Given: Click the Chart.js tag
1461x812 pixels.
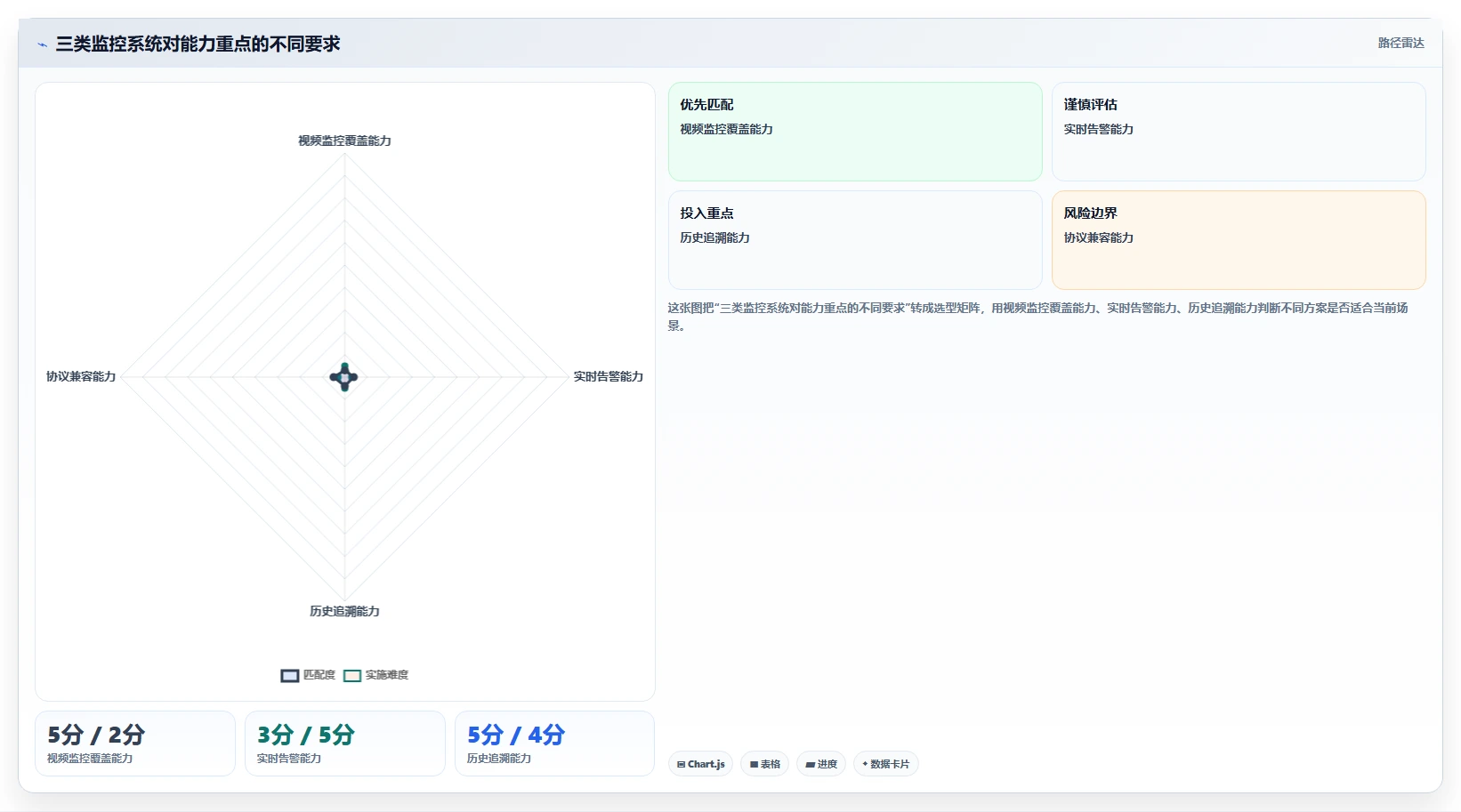Looking at the screenshot, I should click(700, 764).
